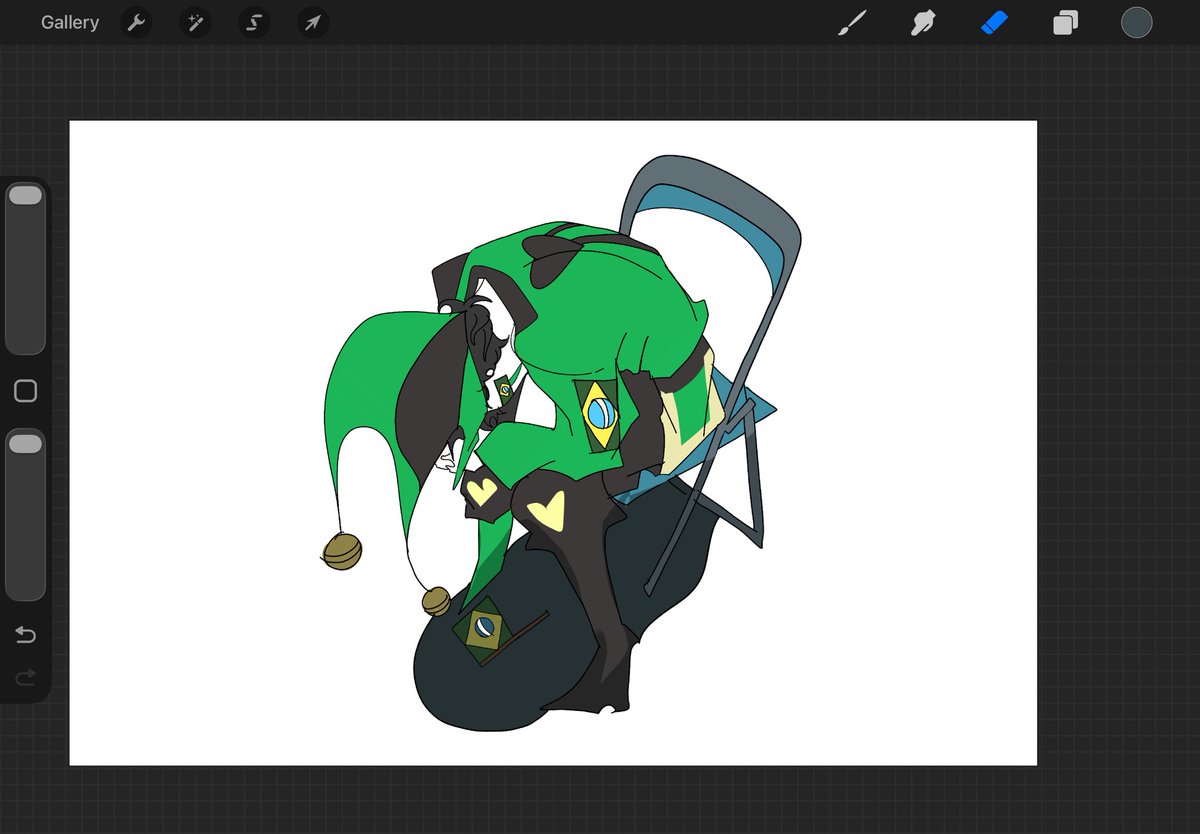
Task: Open the Layers panel
Action: [1065, 22]
